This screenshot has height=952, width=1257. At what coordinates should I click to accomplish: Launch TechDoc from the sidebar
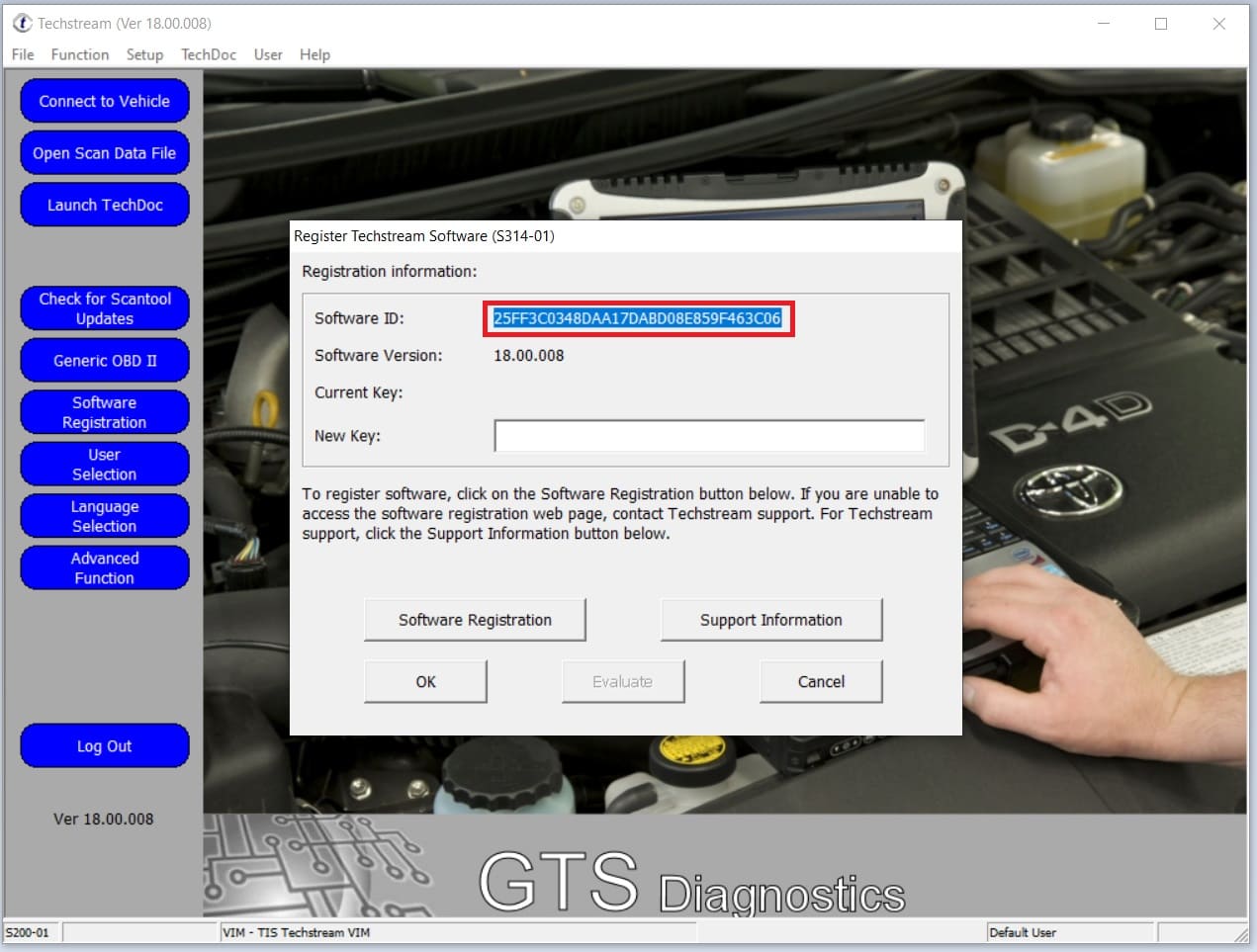[105, 205]
